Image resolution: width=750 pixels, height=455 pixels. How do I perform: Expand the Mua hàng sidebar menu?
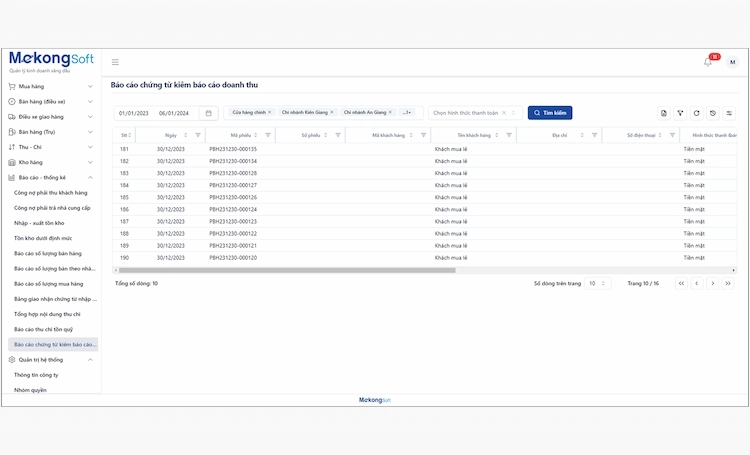tap(50, 87)
